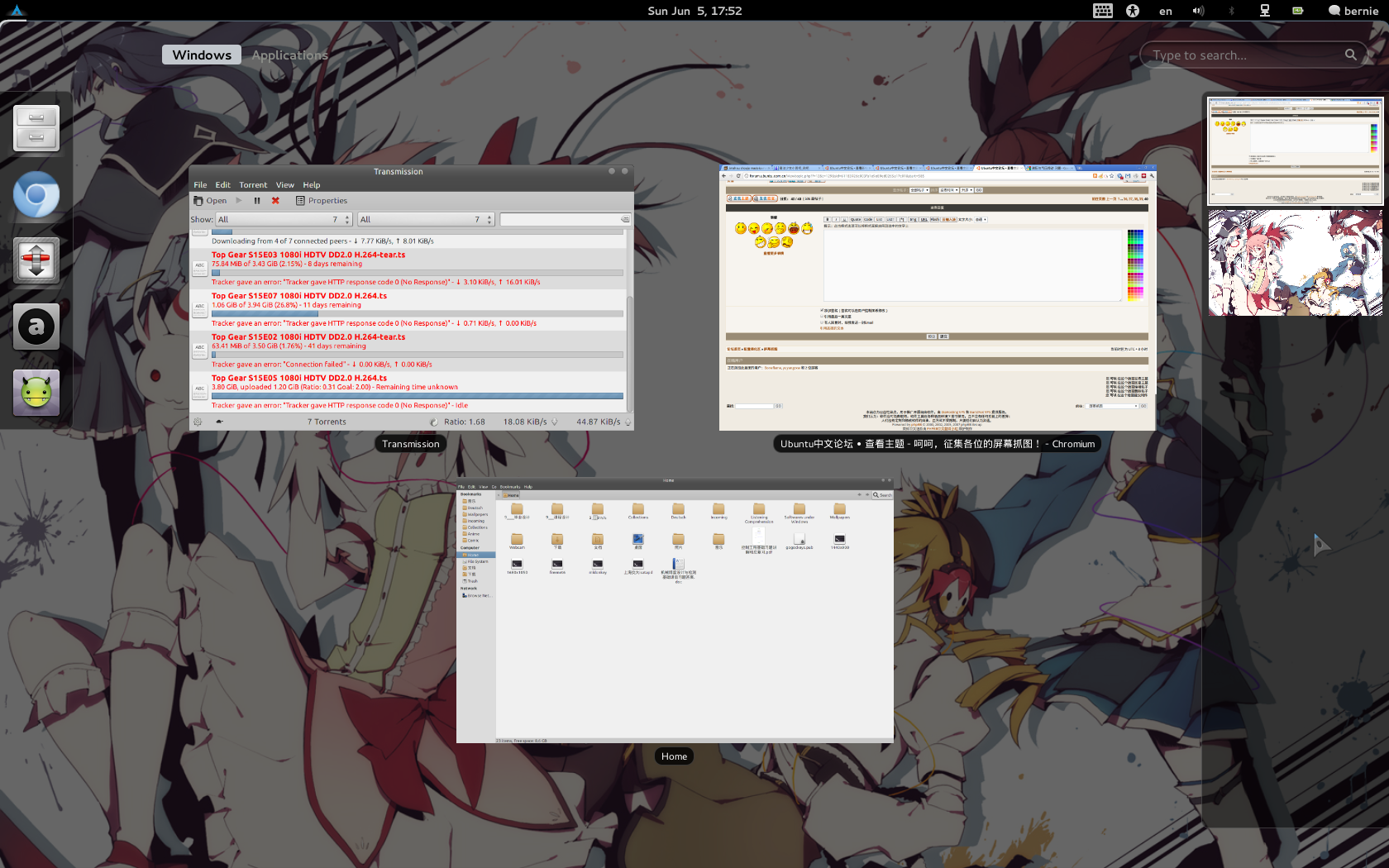Switch to the Windows overview tab
Screen dimensions: 1389x868
pyautogui.click(x=202, y=55)
